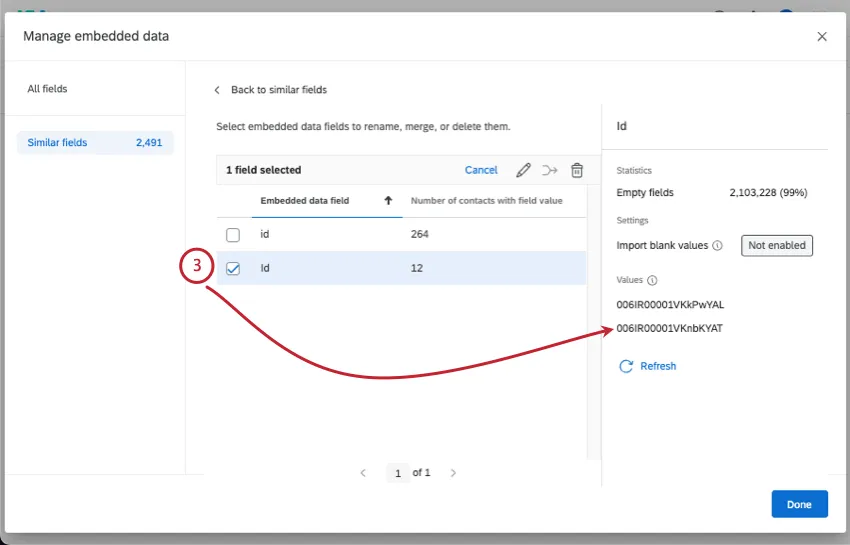Select the Similar fields tab
This screenshot has width=850, height=545.
[x=95, y=143]
